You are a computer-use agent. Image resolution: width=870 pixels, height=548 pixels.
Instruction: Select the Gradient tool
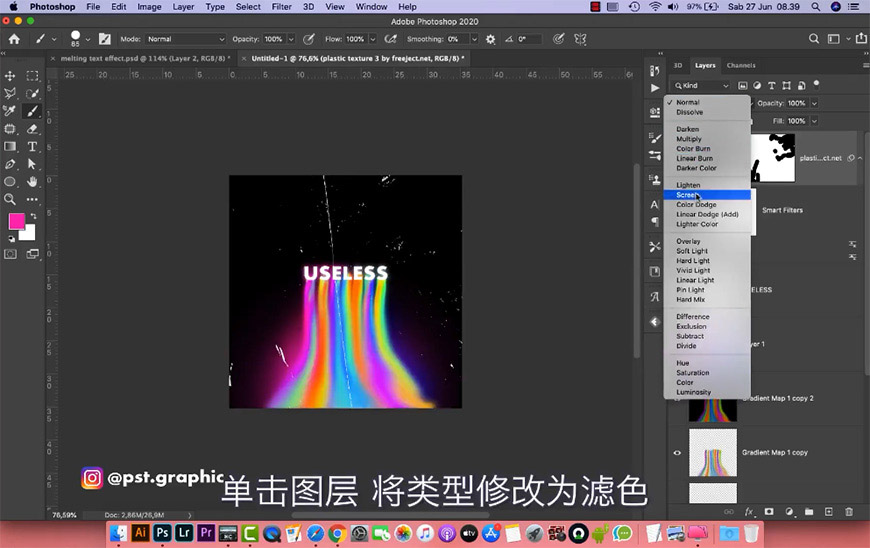(x=10, y=146)
